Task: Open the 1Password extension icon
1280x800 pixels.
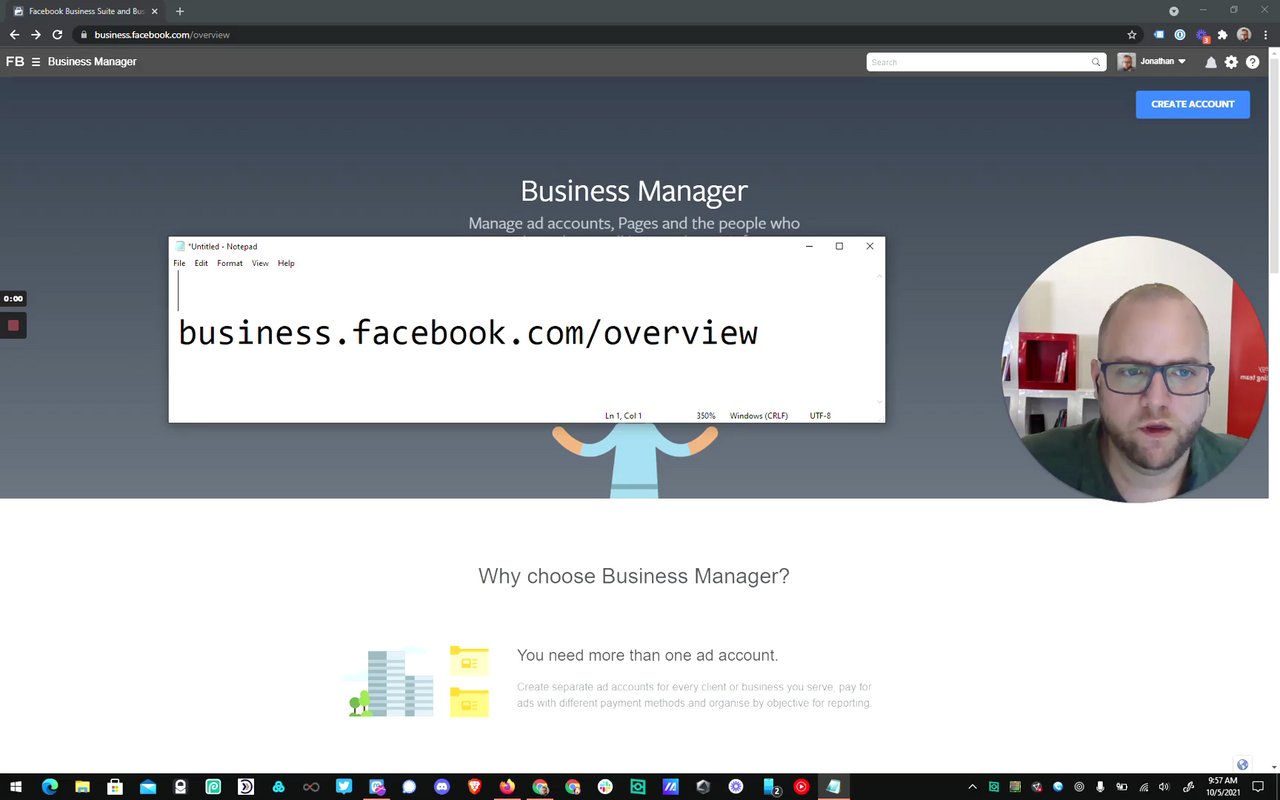Action: (x=1180, y=34)
